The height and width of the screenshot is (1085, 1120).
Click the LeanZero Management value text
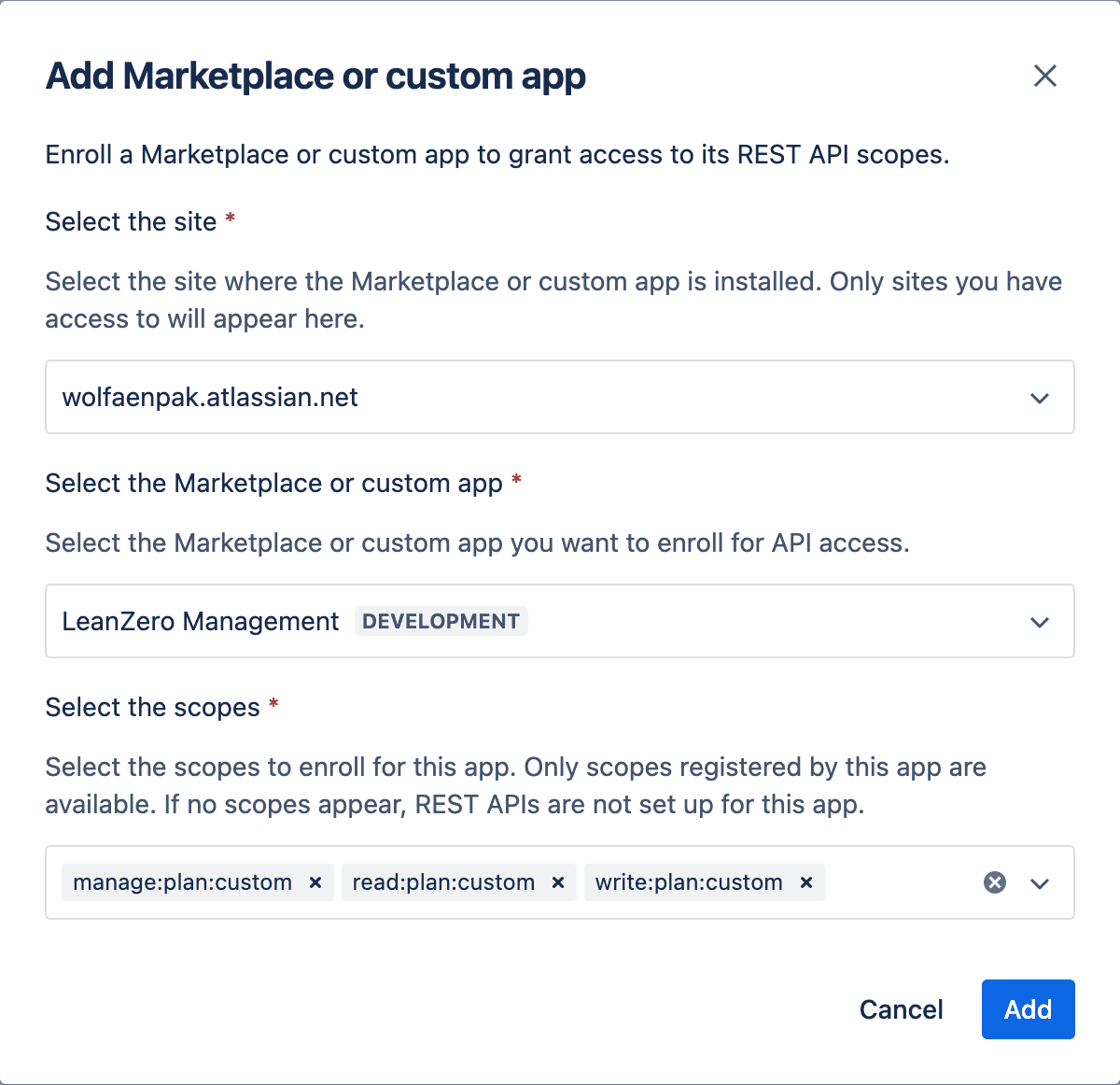click(201, 621)
